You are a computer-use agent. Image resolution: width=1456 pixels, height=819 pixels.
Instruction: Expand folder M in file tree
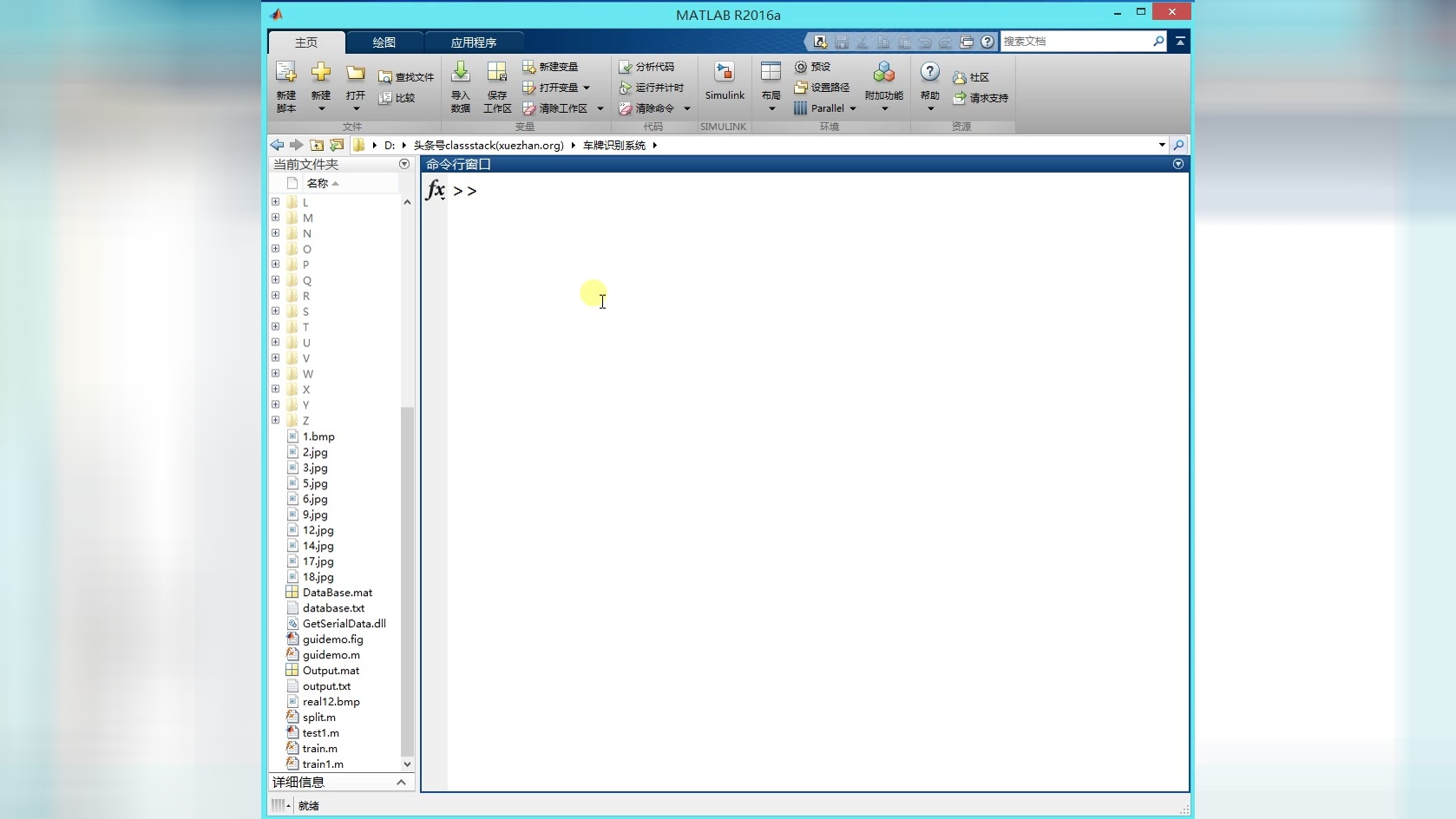tap(276, 218)
